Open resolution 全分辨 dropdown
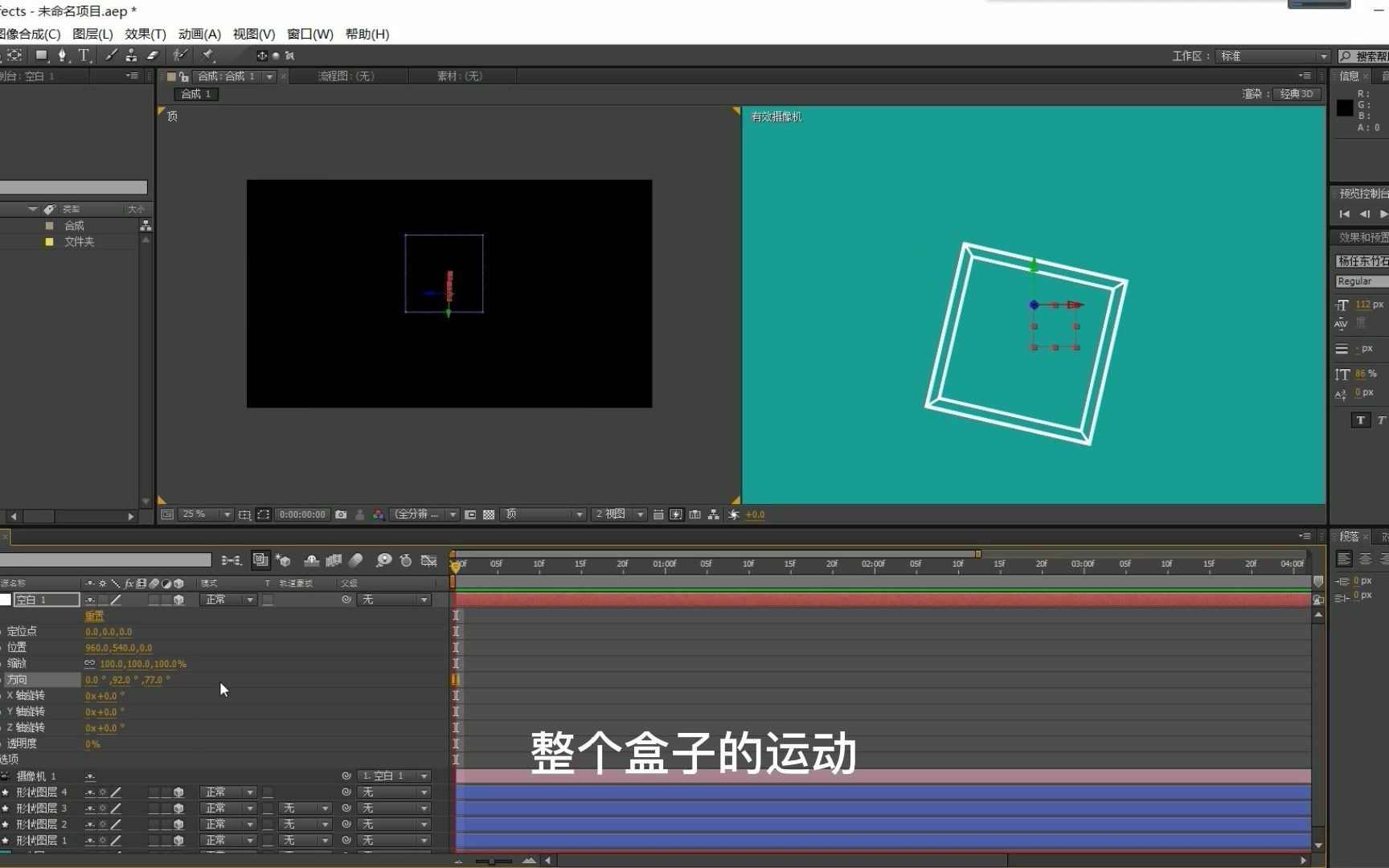This screenshot has width=1389, height=868. click(x=424, y=514)
